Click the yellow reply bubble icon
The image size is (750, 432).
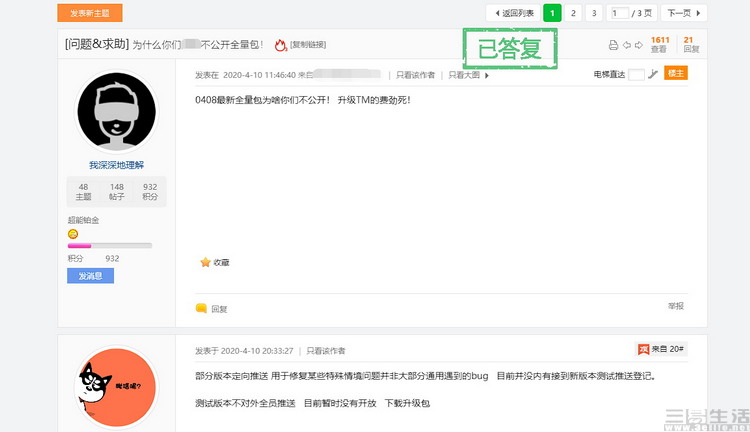[201, 308]
